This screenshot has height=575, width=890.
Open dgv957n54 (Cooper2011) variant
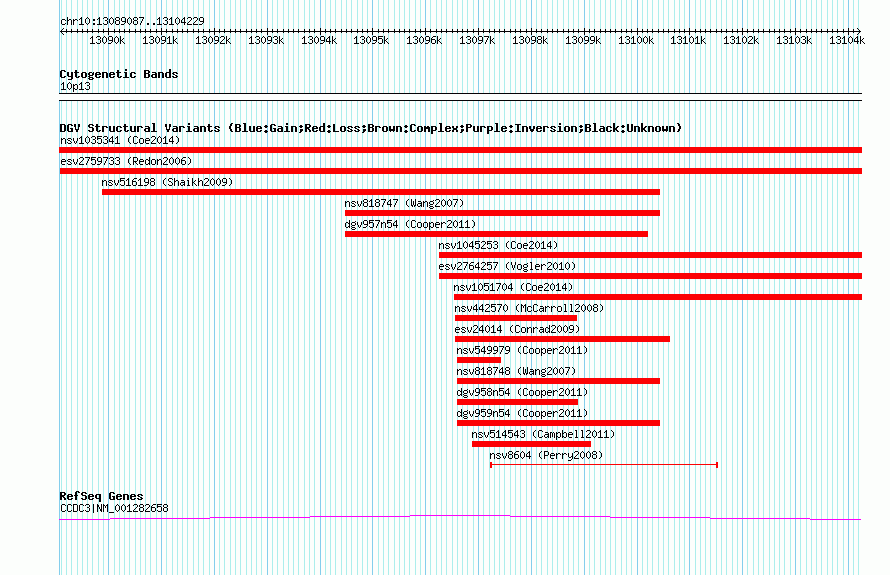pos(410,224)
